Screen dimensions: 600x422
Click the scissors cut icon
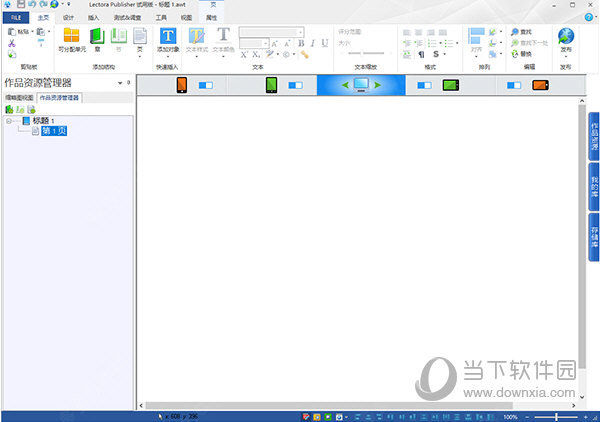12,43
